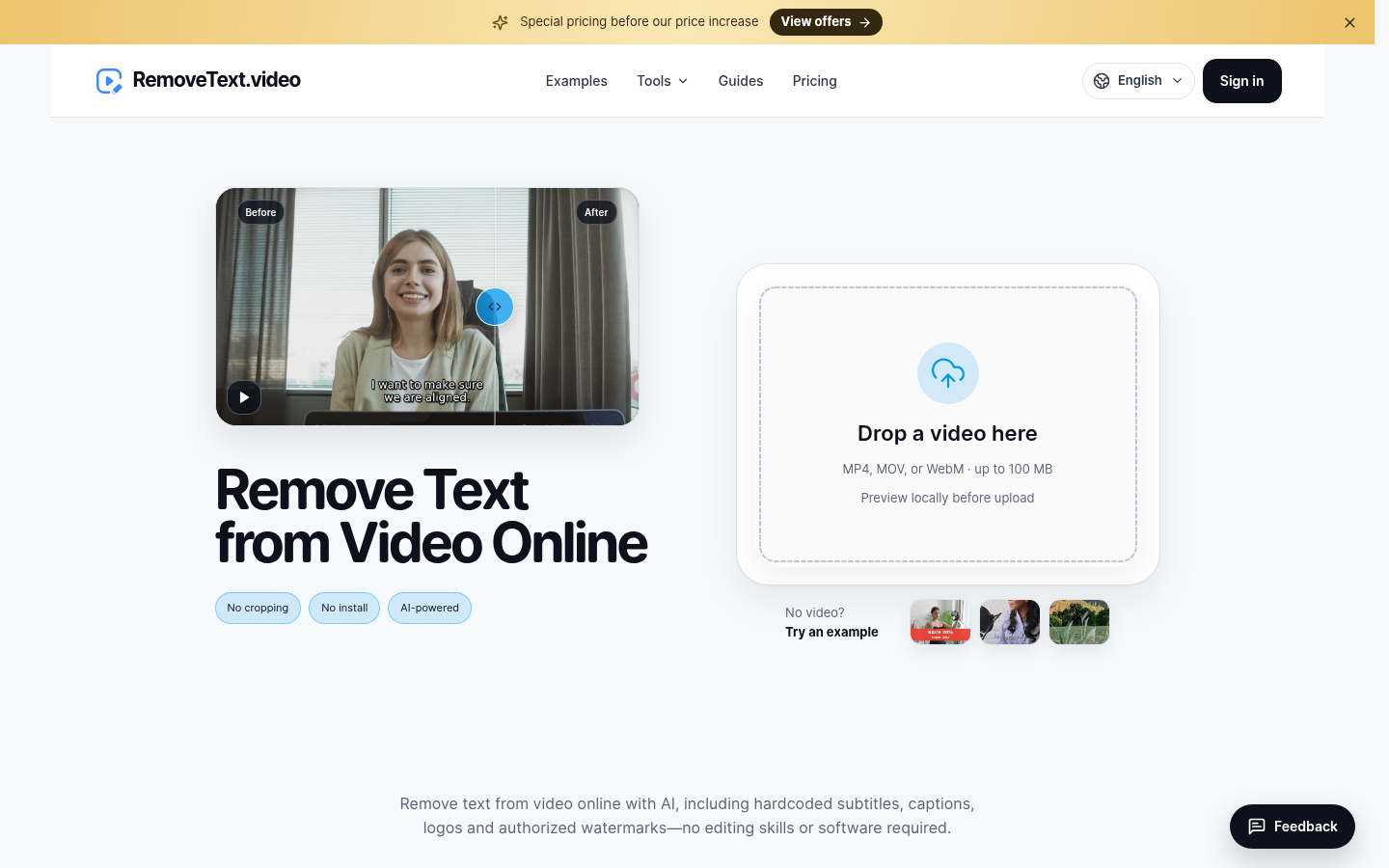Click the Try an example text
This screenshot has width=1389, height=868.
[x=831, y=632]
